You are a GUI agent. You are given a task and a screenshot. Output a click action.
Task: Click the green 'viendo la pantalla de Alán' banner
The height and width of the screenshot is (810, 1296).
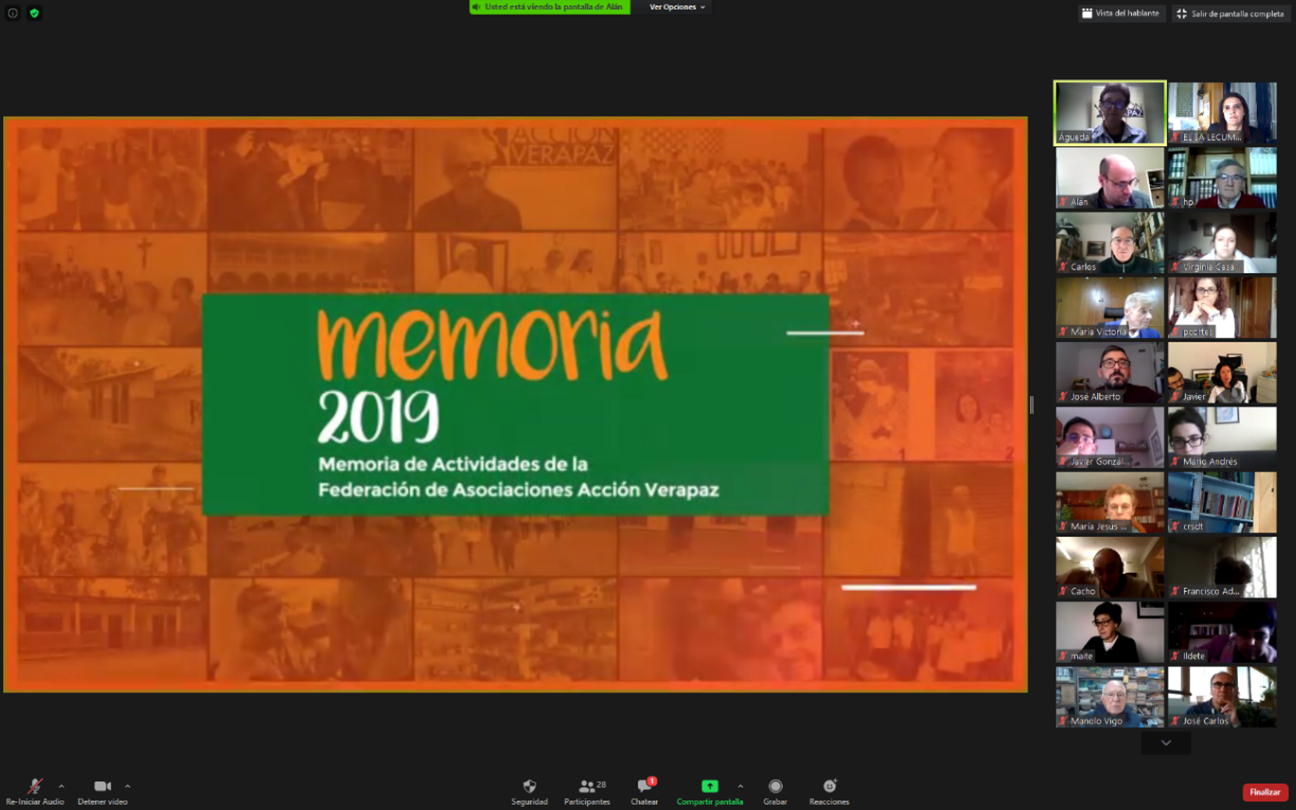(550, 7)
